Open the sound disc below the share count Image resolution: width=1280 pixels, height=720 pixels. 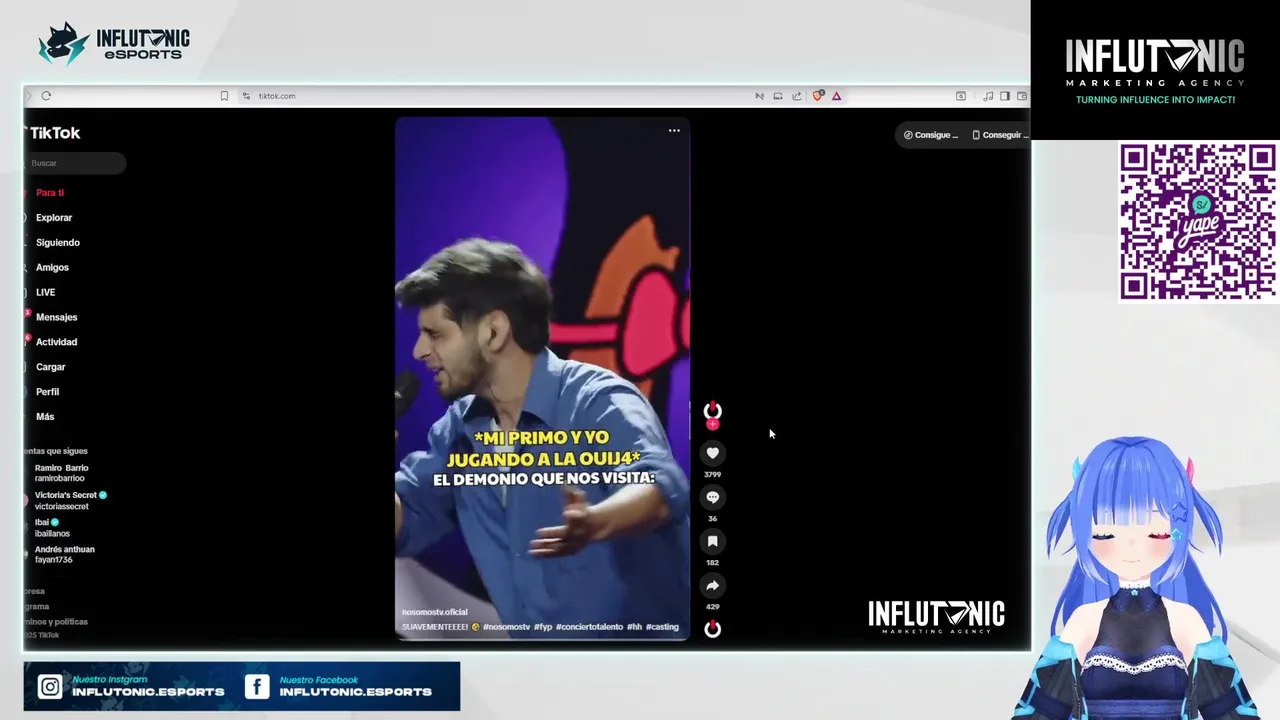coord(712,629)
